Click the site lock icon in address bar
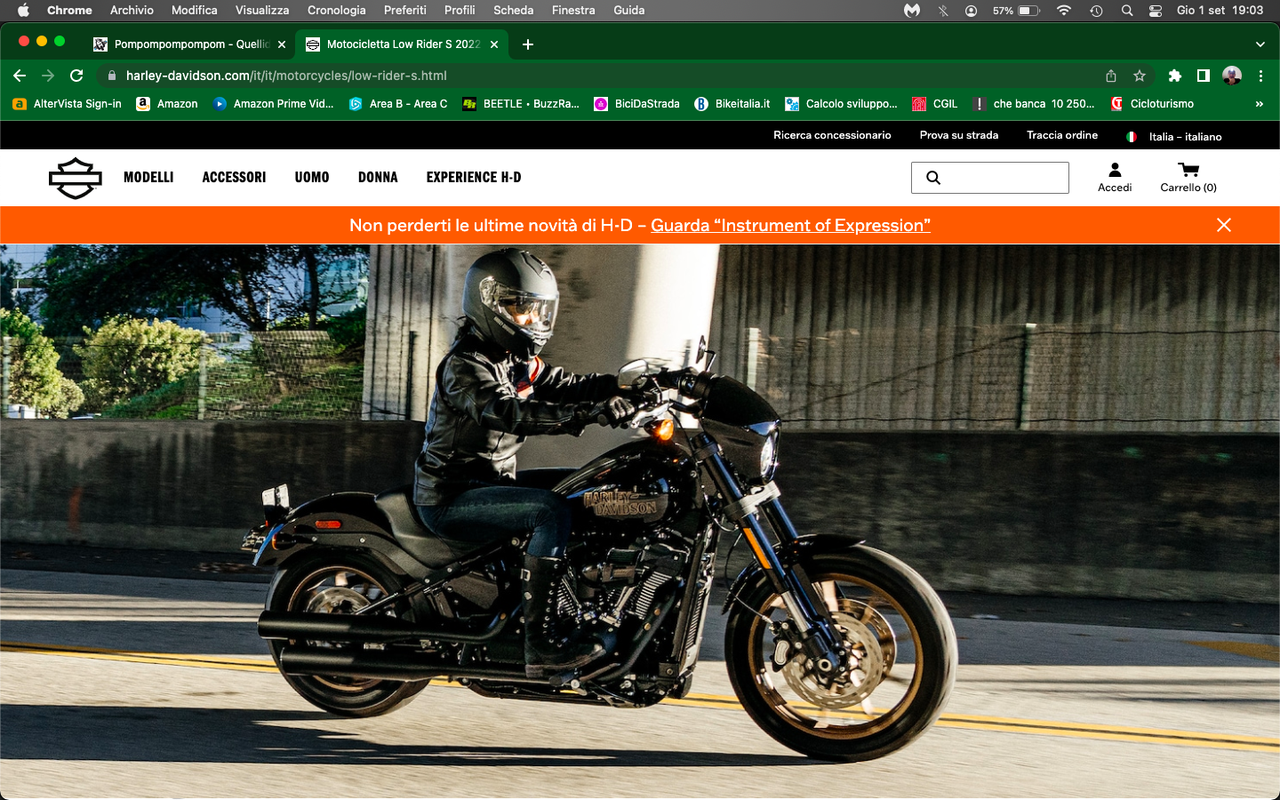 tap(111, 75)
